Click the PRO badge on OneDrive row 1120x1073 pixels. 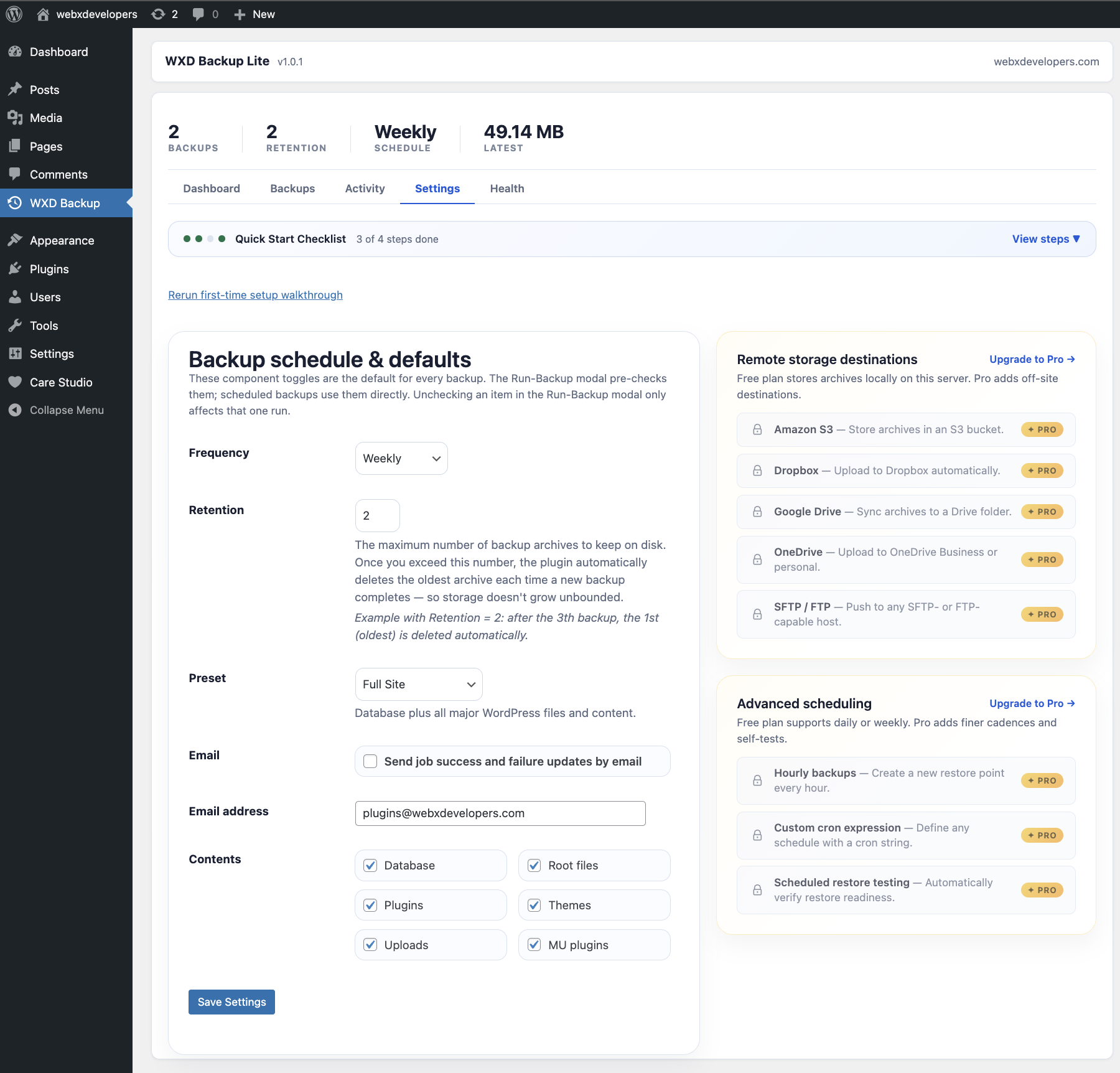(x=1042, y=560)
